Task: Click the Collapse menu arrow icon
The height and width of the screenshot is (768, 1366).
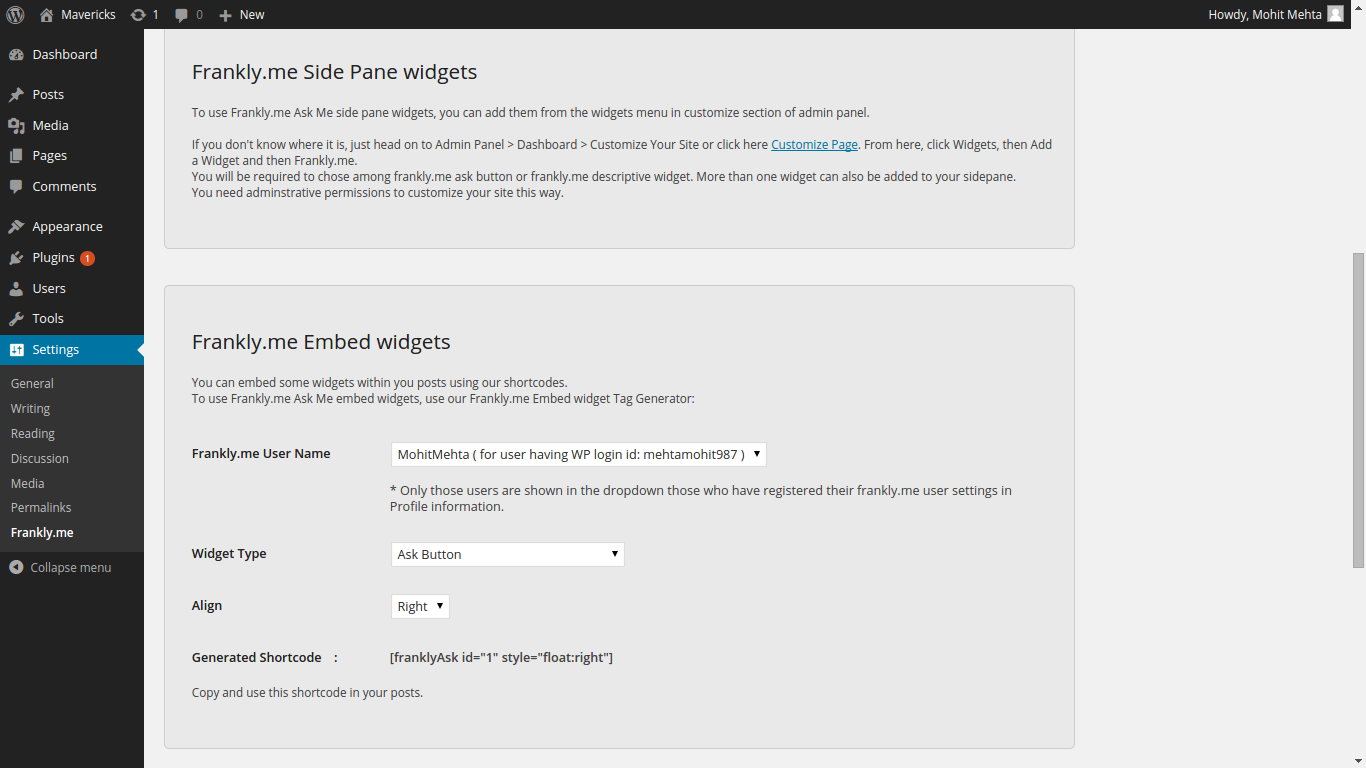Action: pyautogui.click(x=16, y=567)
